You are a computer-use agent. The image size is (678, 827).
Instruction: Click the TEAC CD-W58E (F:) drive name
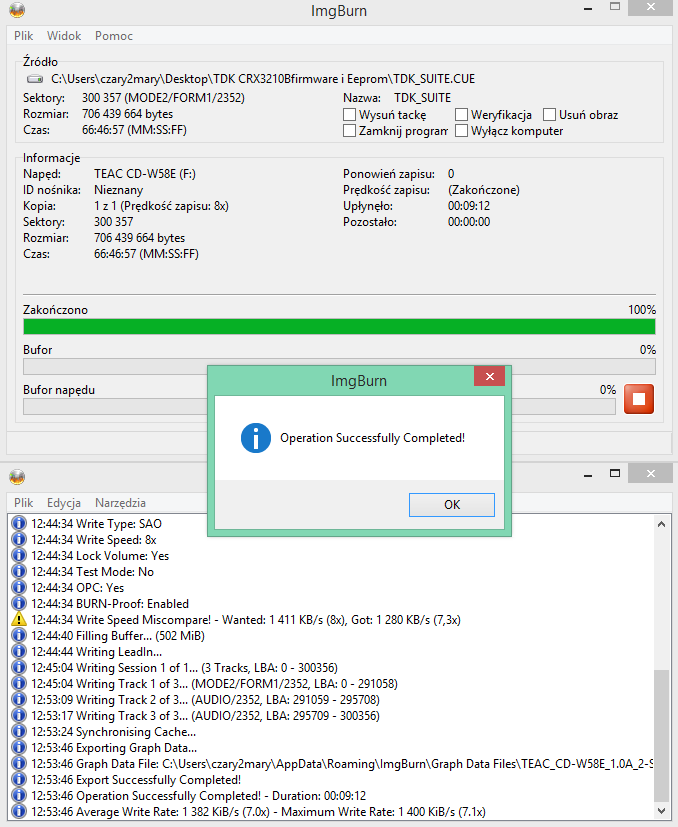(145, 174)
